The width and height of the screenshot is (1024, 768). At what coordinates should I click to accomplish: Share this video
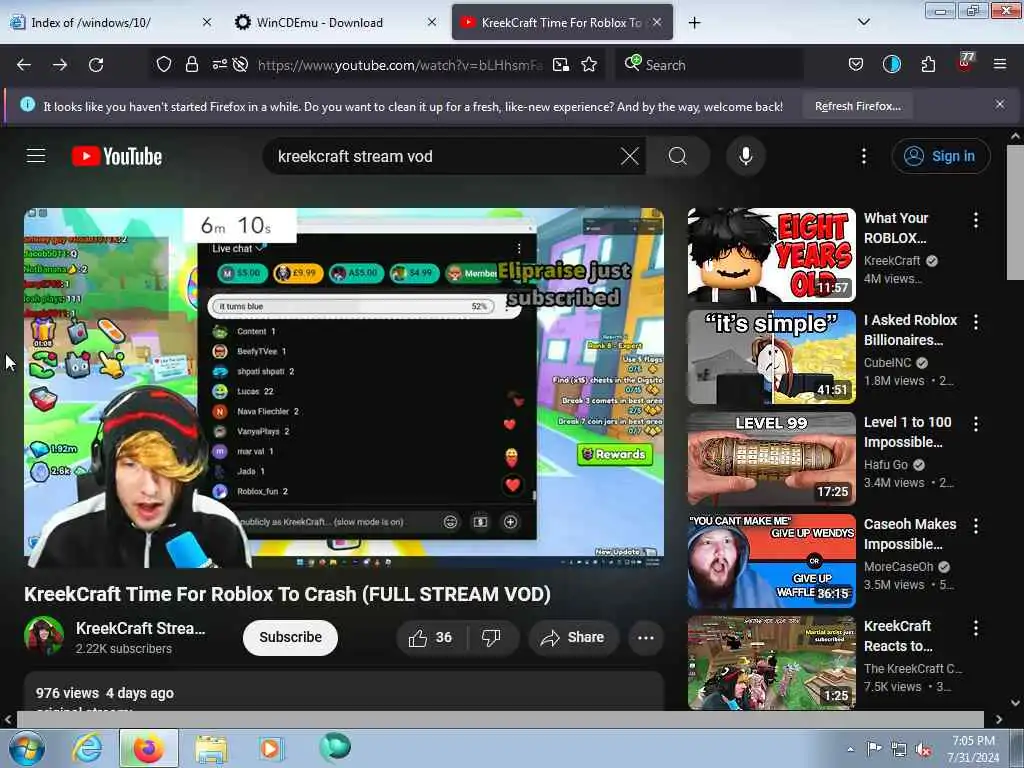click(x=573, y=637)
